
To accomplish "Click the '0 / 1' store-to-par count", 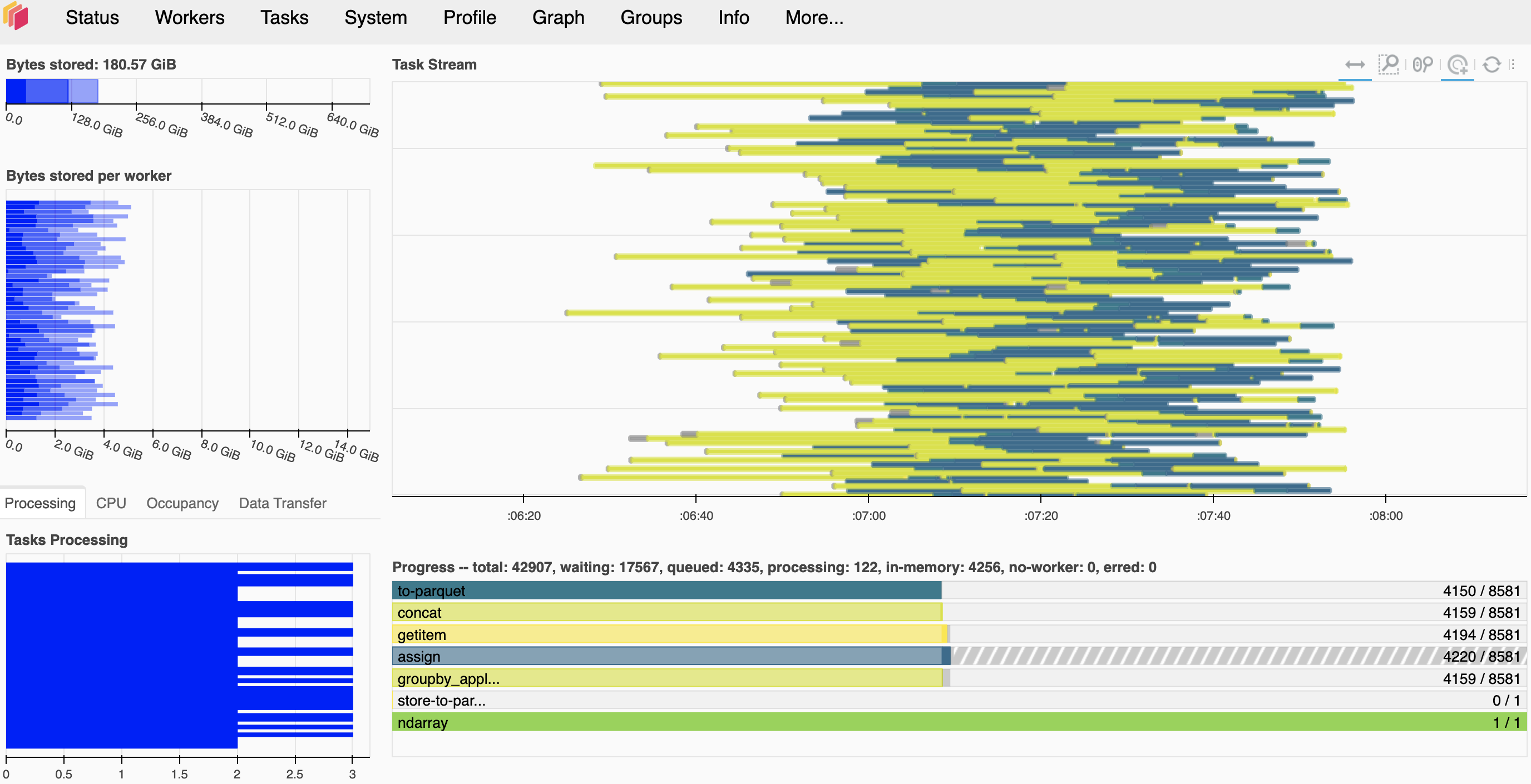I will 1506,701.
